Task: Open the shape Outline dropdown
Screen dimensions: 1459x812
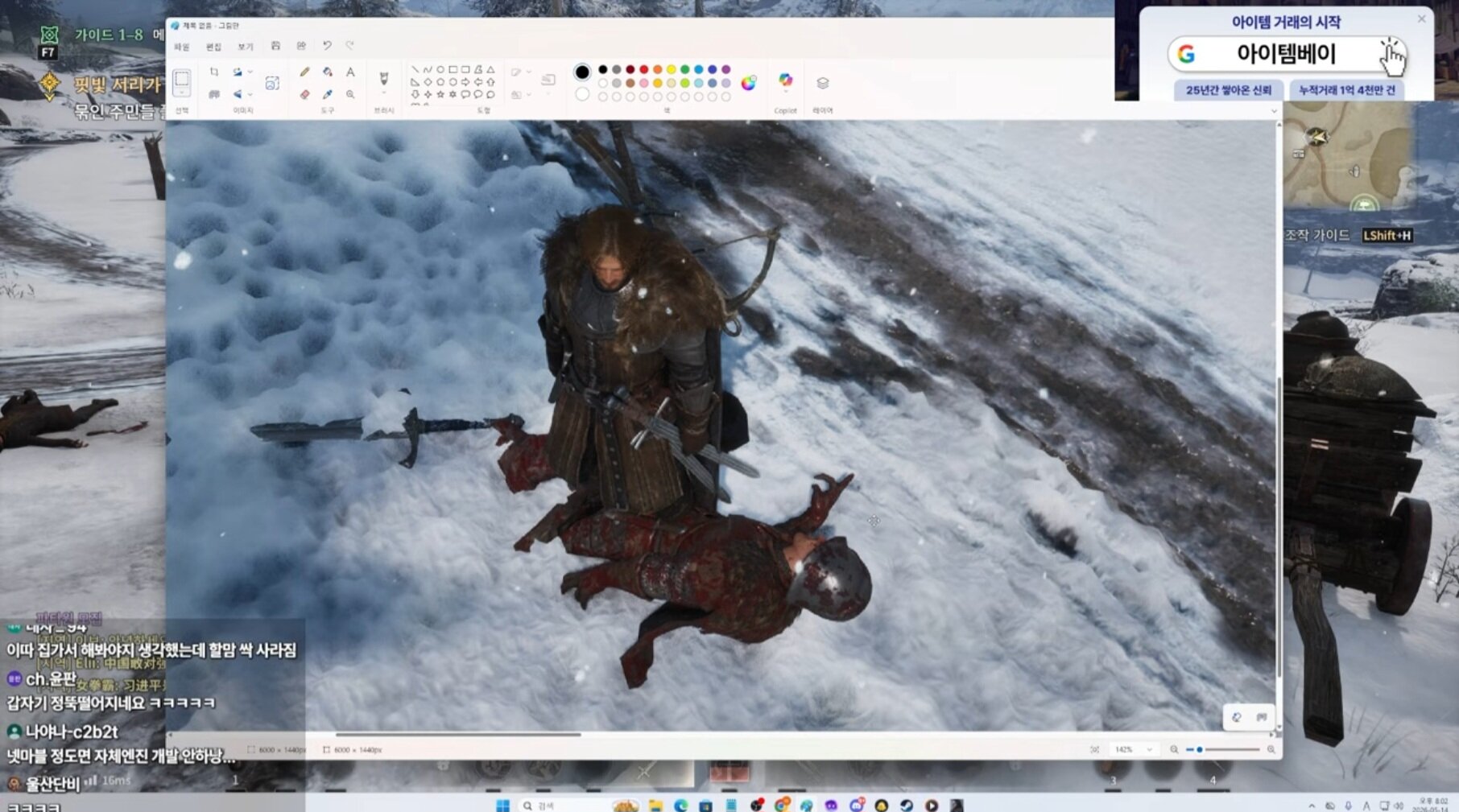Action: 528,72
